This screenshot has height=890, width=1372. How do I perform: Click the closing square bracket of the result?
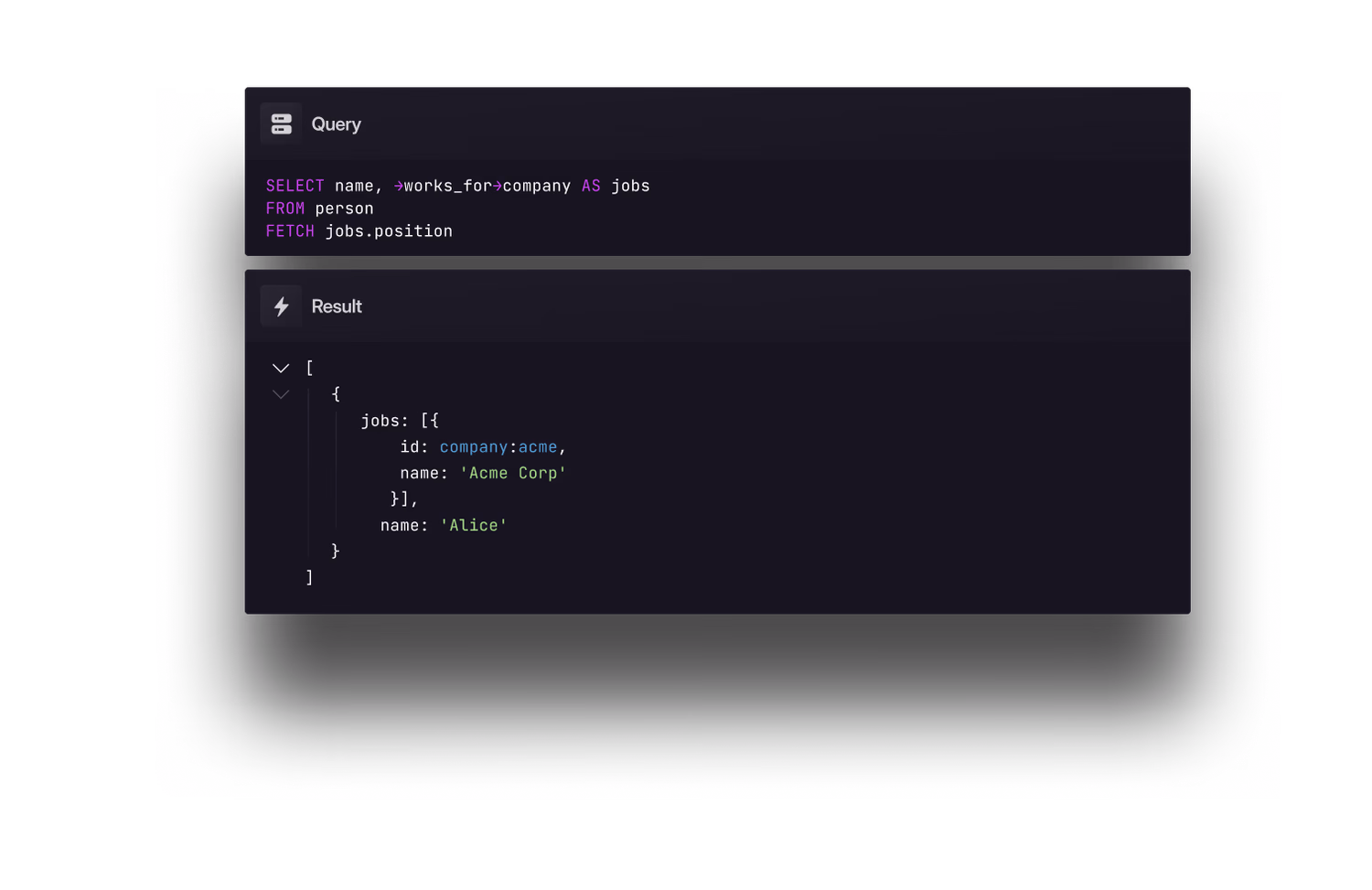point(309,577)
